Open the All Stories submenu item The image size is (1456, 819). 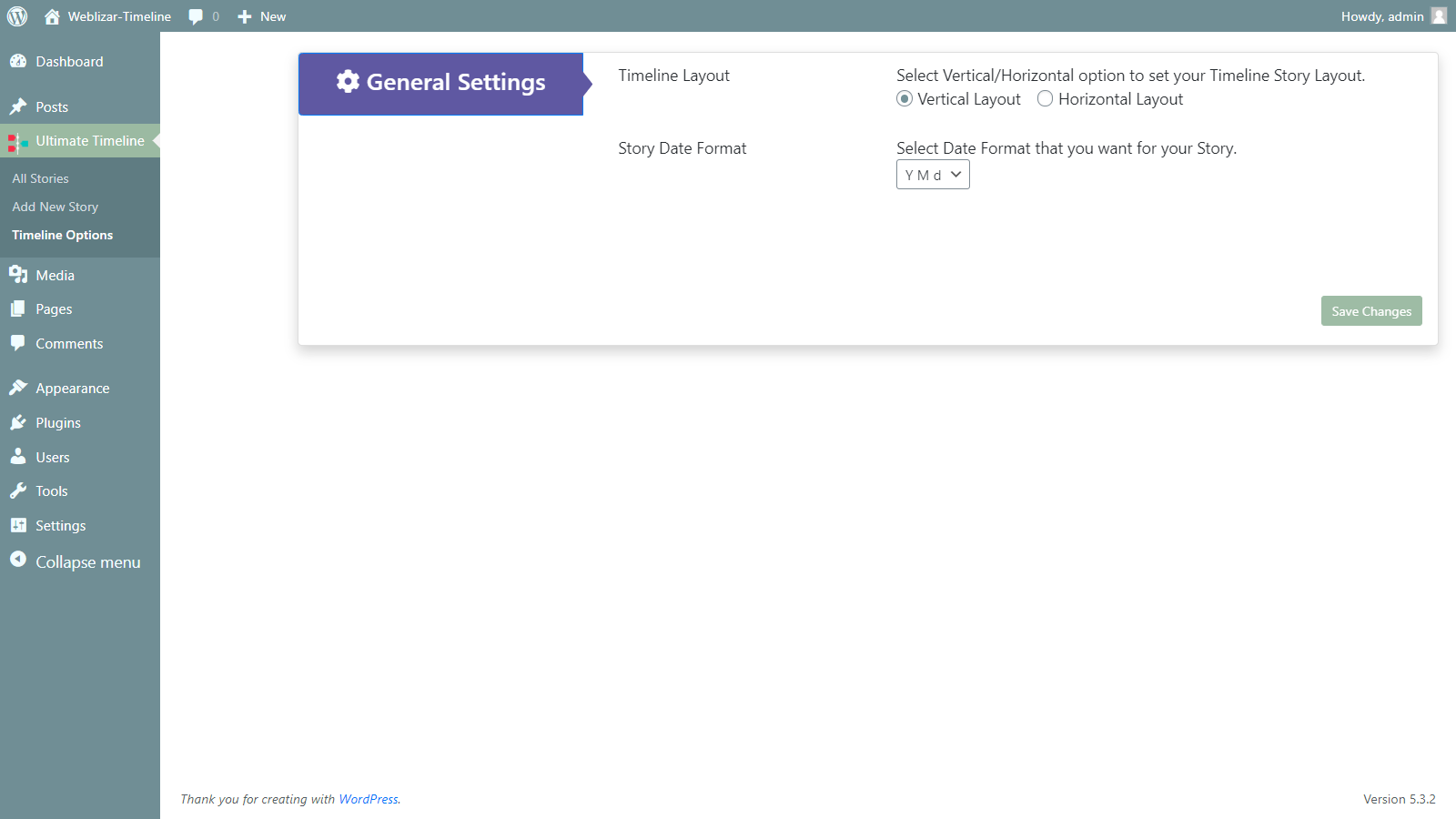click(40, 178)
